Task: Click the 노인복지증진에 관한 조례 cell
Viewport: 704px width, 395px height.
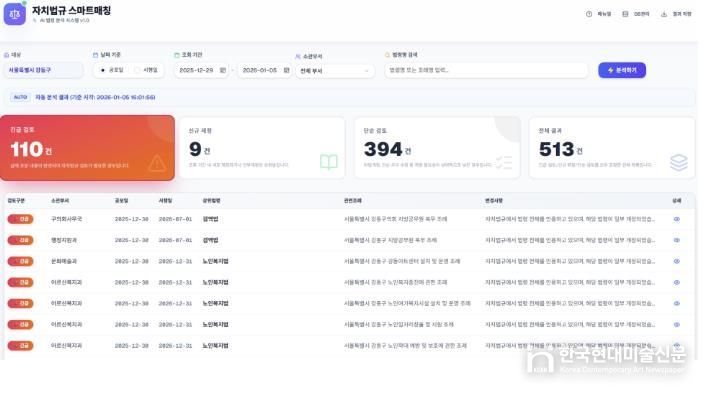Action: tap(396, 282)
